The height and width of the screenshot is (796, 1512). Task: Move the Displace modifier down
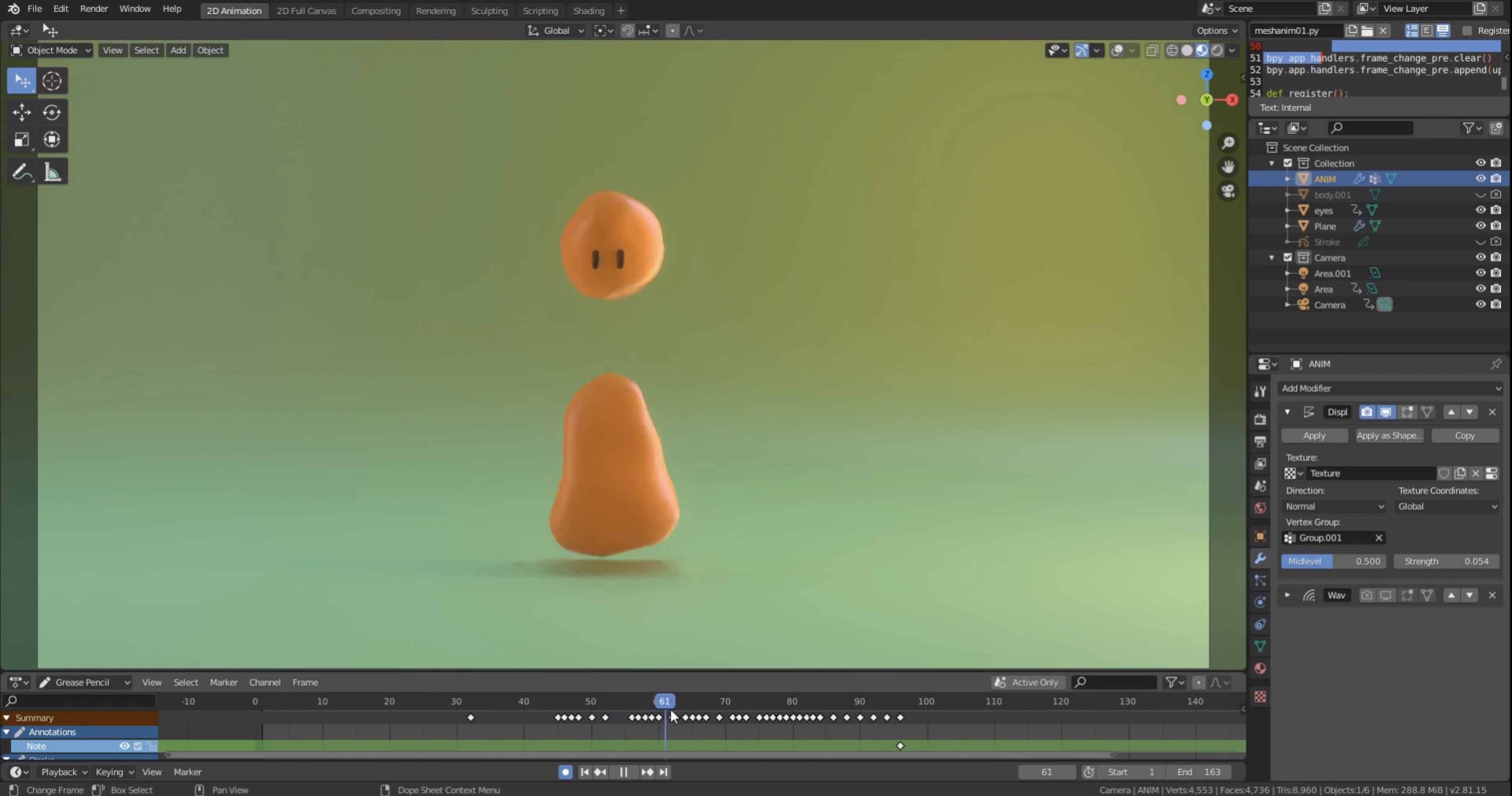coord(1469,412)
